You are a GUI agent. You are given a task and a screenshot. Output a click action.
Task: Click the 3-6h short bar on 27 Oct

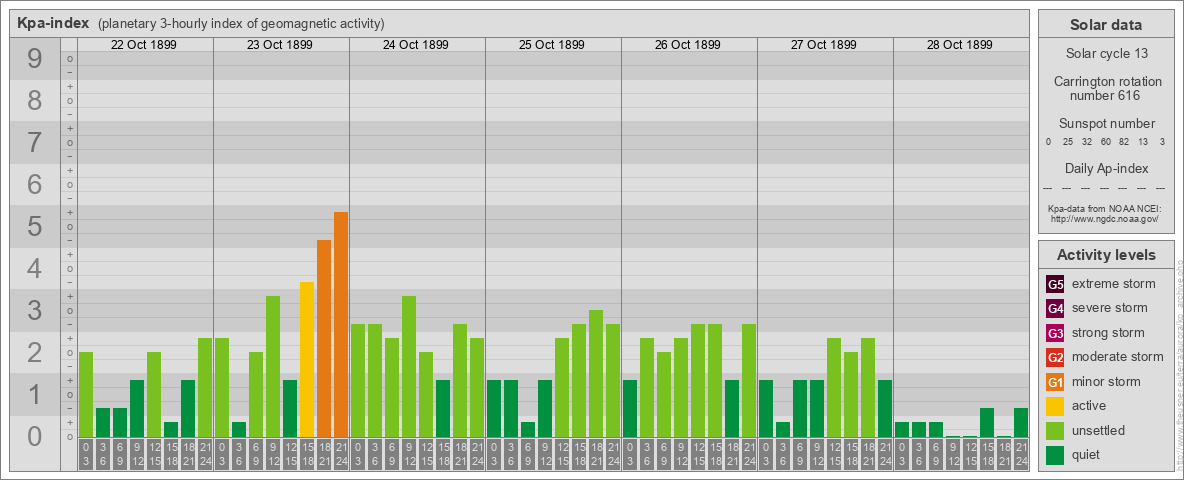[x=783, y=429]
